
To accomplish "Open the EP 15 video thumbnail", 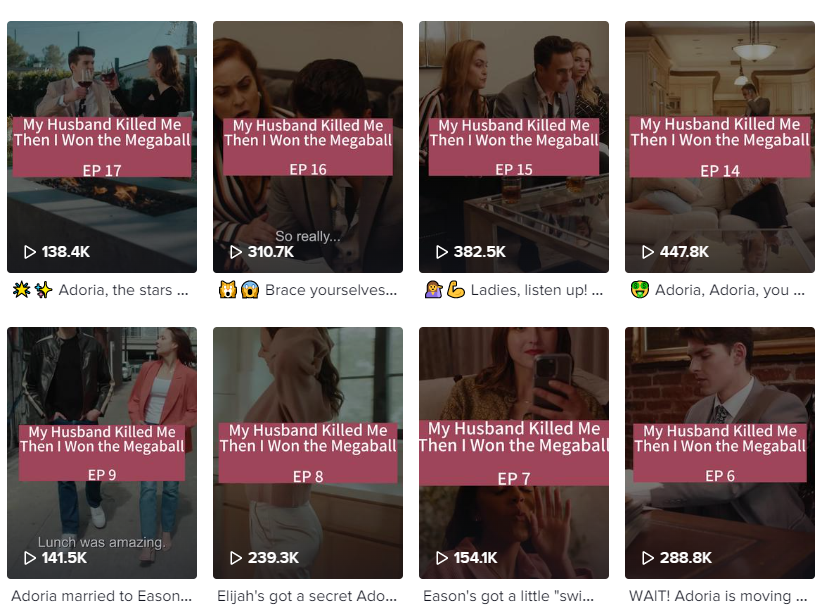I will 513,147.
